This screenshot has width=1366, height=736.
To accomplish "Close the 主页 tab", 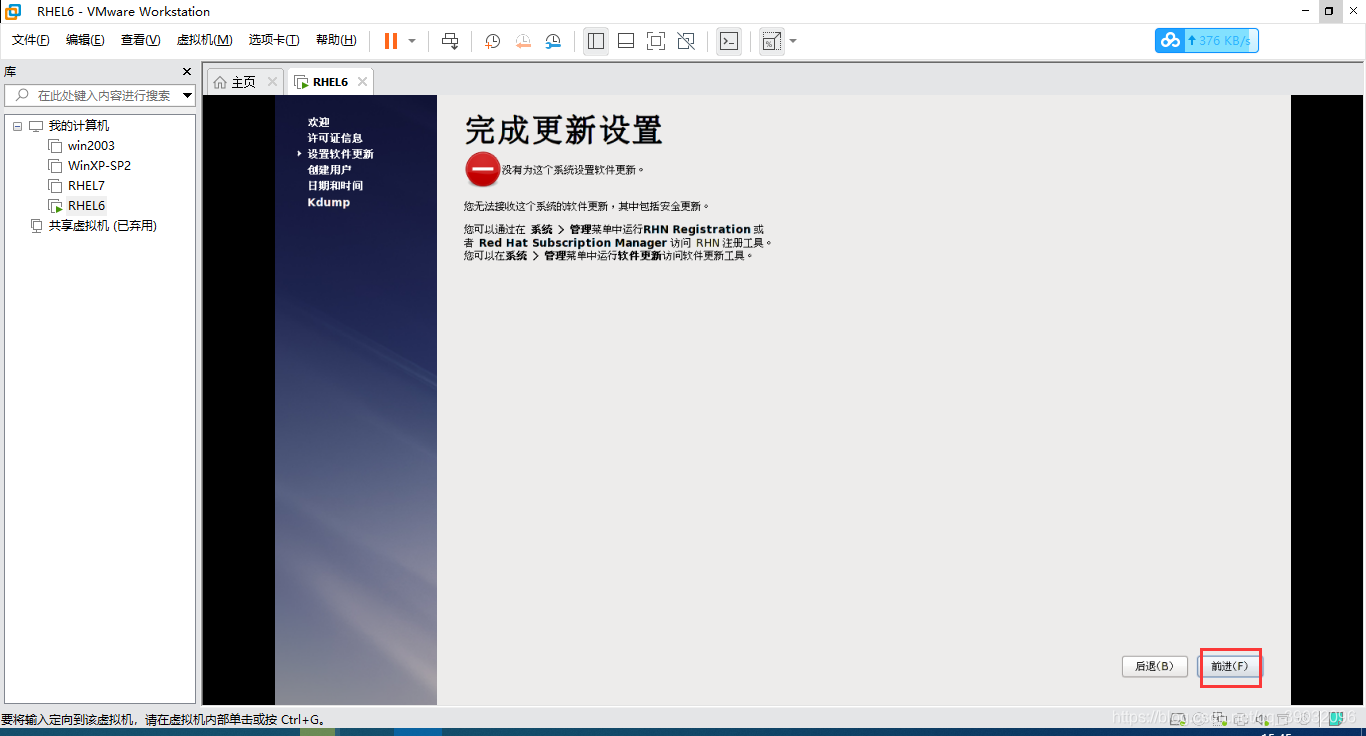I will point(272,82).
